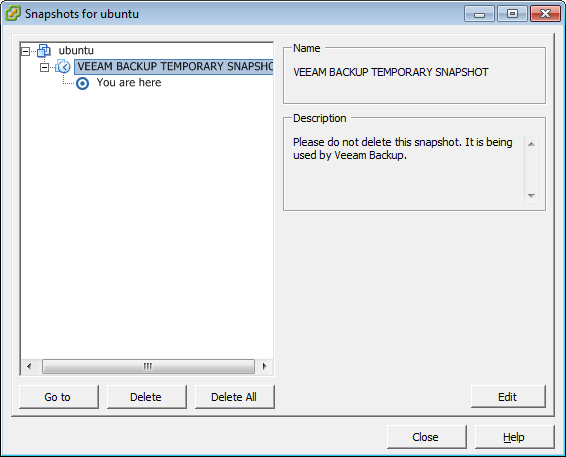The width and height of the screenshot is (566, 457).
Task: Click the vSphere icon in the title bar
Action: [x=13, y=14]
